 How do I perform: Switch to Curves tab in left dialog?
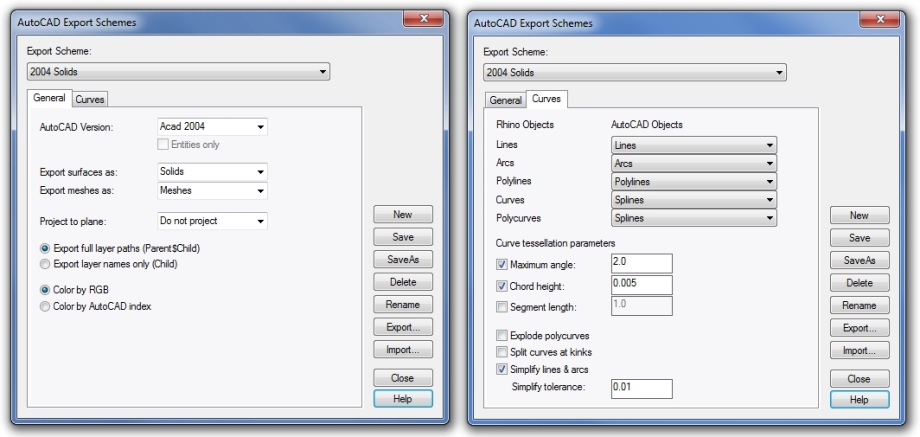[x=90, y=100]
